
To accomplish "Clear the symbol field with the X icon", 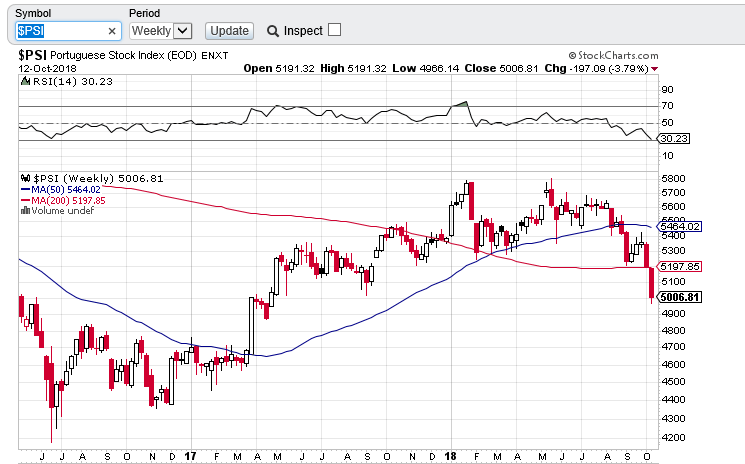I will click(112, 31).
